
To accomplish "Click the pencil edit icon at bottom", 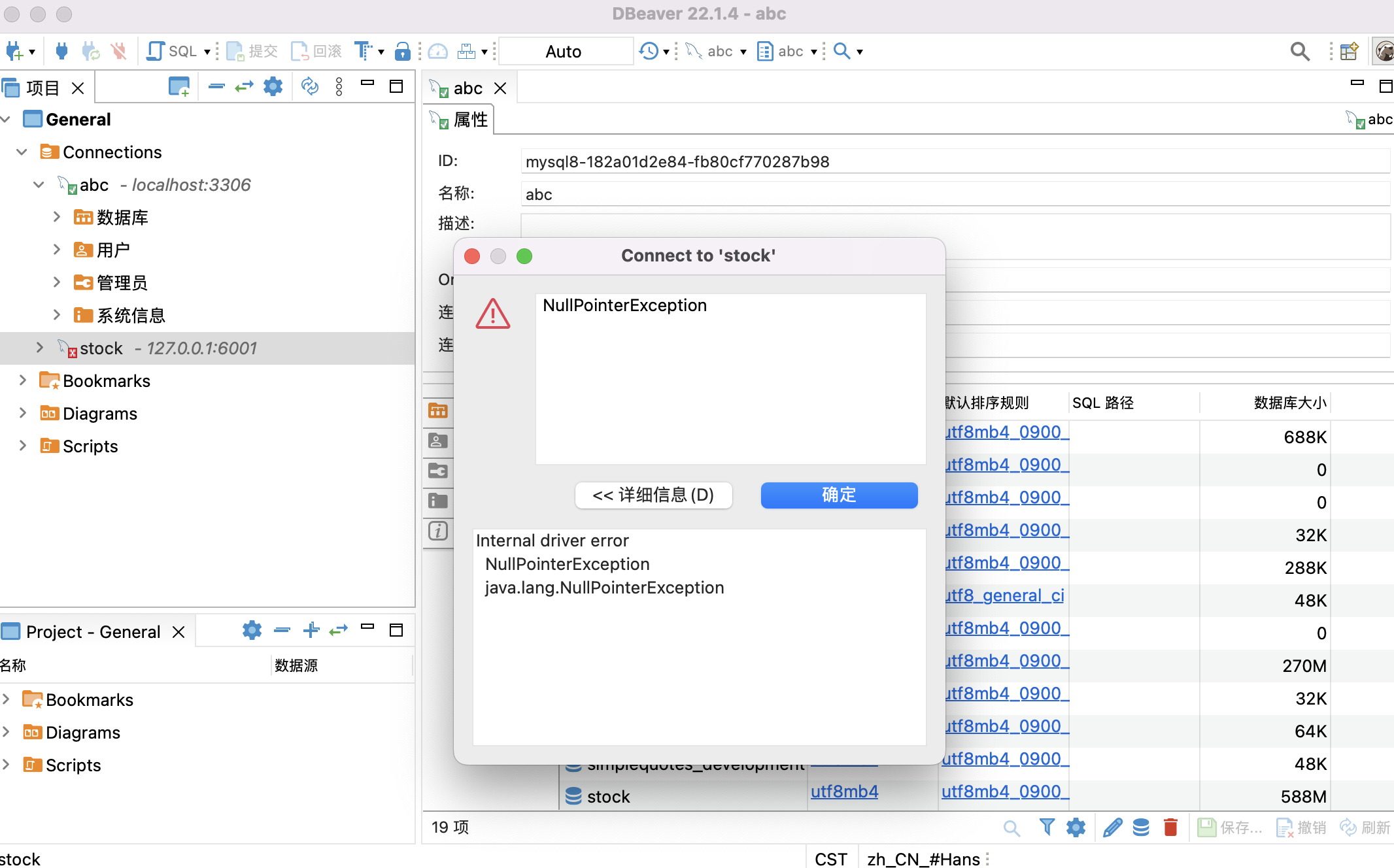I will (x=1112, y=827).
